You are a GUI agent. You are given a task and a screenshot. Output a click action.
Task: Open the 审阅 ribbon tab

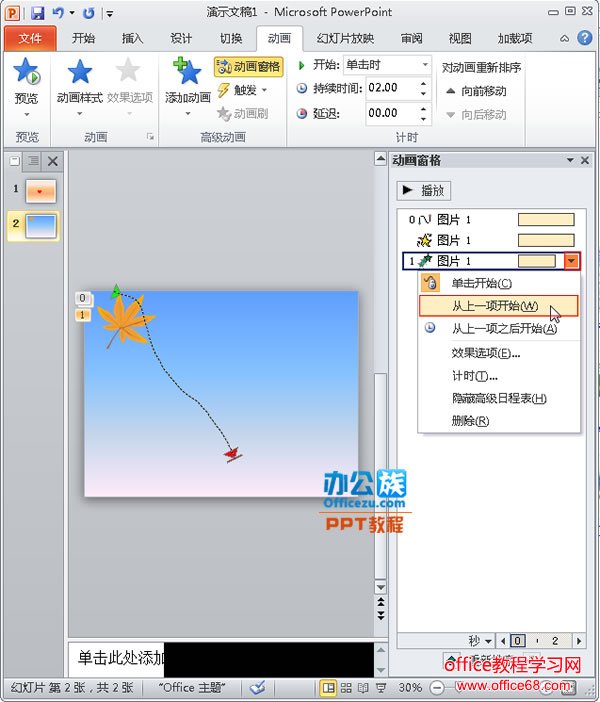tap(411, 39)
